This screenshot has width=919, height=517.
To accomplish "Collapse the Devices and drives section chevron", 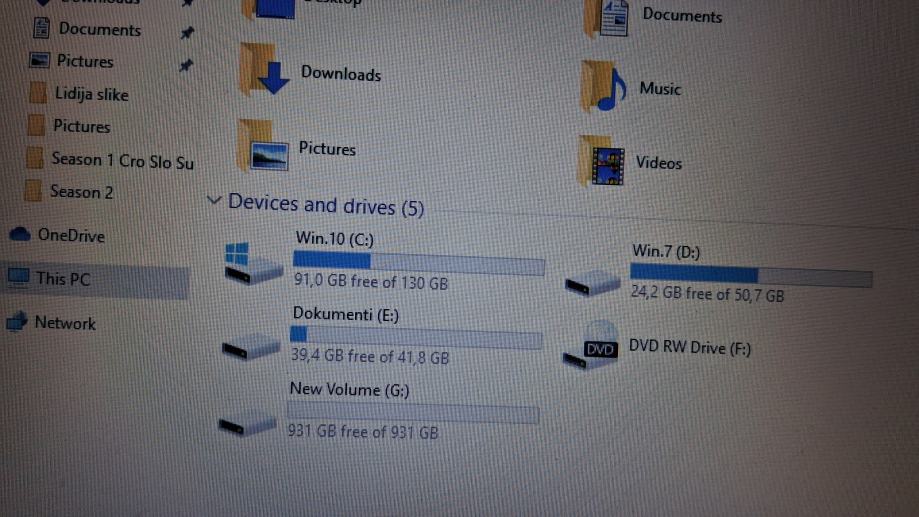I will coord(214,200).
